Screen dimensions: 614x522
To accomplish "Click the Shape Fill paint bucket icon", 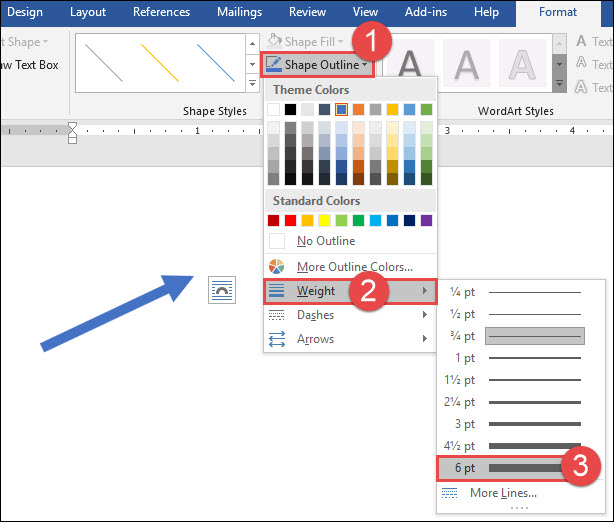I will point(274,40).
